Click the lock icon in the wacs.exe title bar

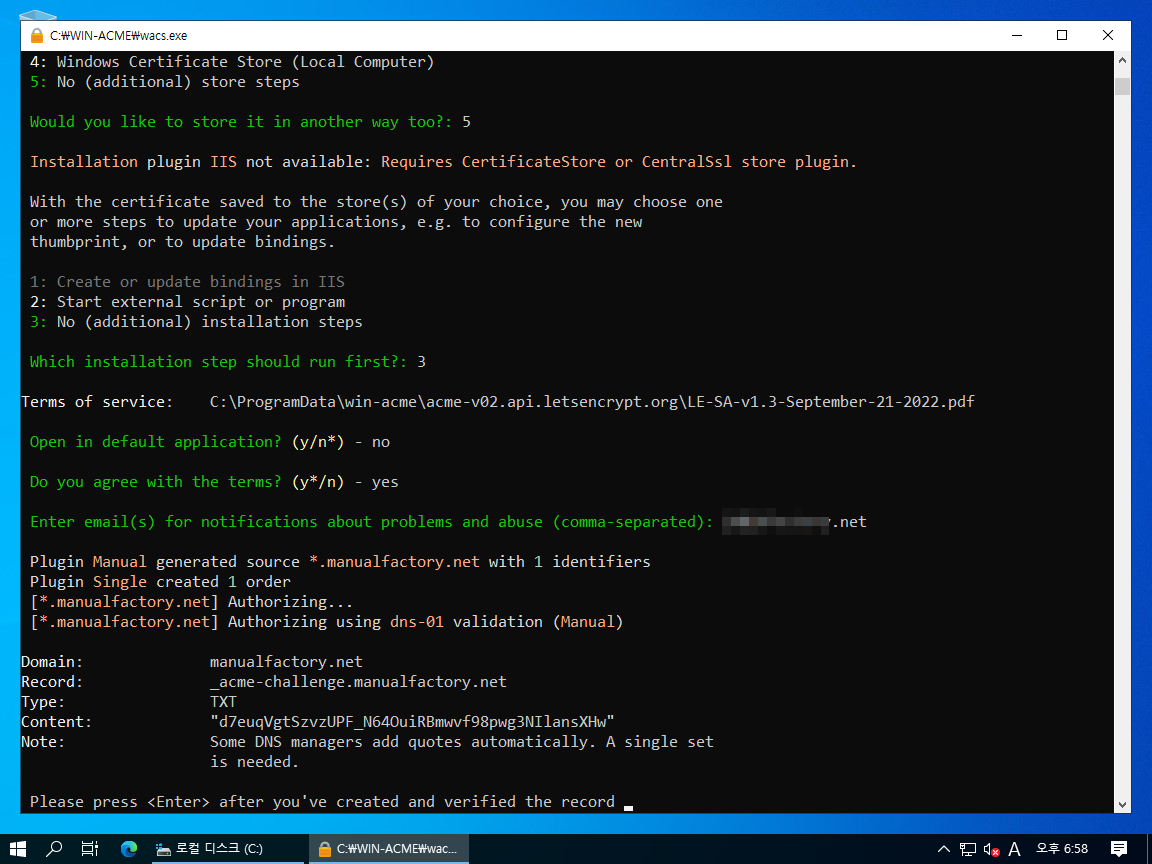(37, 35)
